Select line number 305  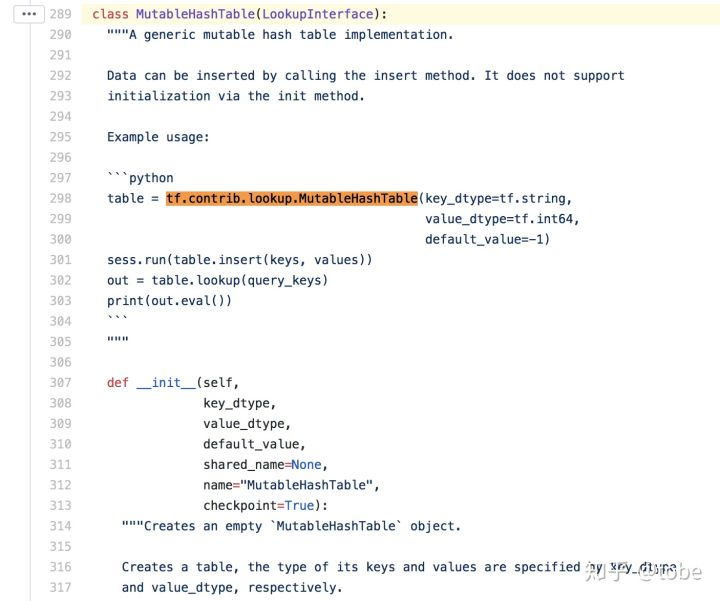coord(61,342)
